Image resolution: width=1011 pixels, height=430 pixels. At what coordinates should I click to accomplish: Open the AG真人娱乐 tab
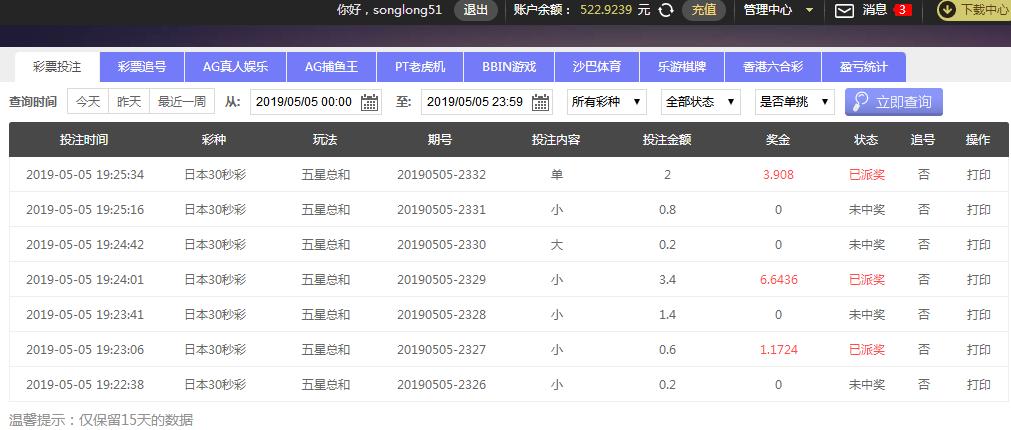(x=235, y=67)
